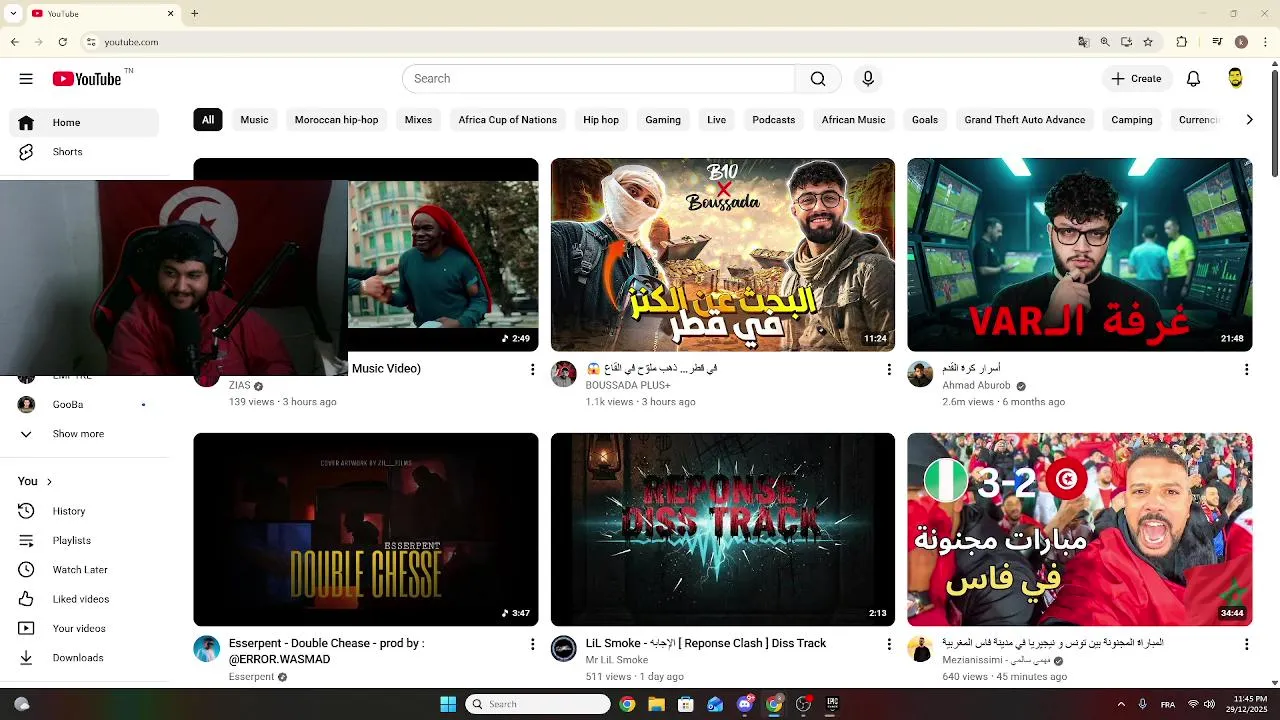Open the Mr LiL Smoke channel link
This screenshot has height=720, width=1280.
[x=617, y=660]
